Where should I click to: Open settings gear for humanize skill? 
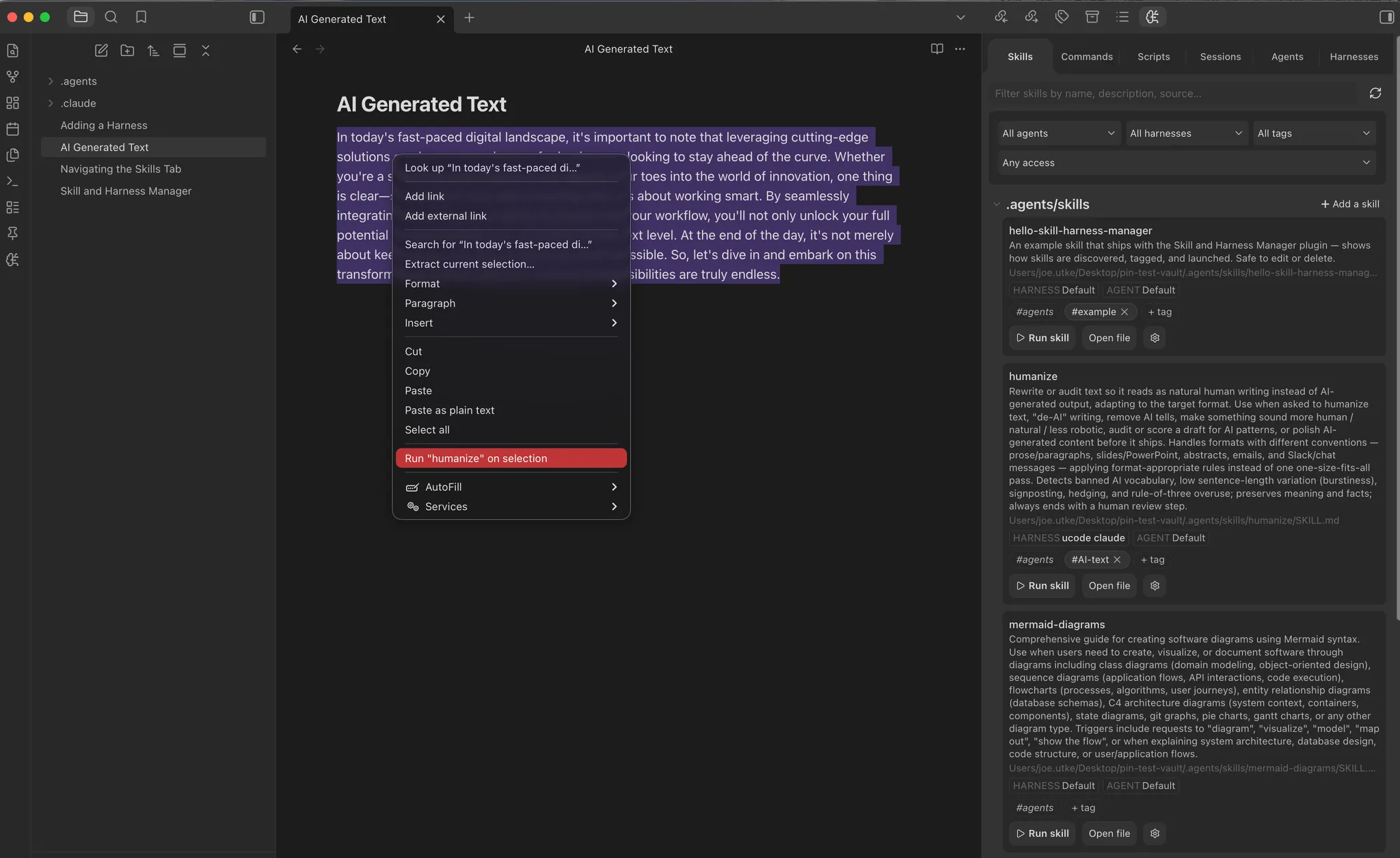(1155, 586)
